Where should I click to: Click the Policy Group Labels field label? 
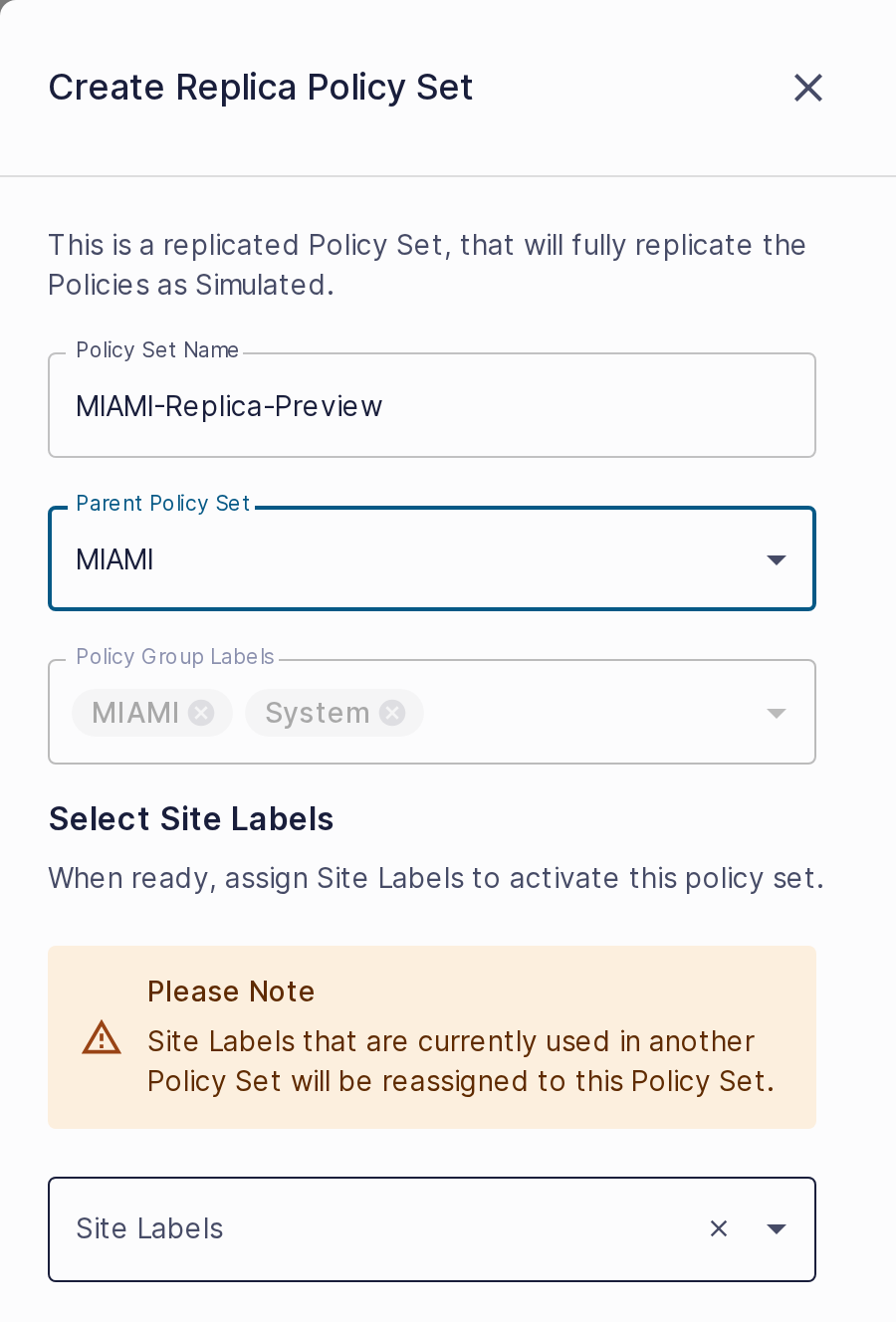175,657
